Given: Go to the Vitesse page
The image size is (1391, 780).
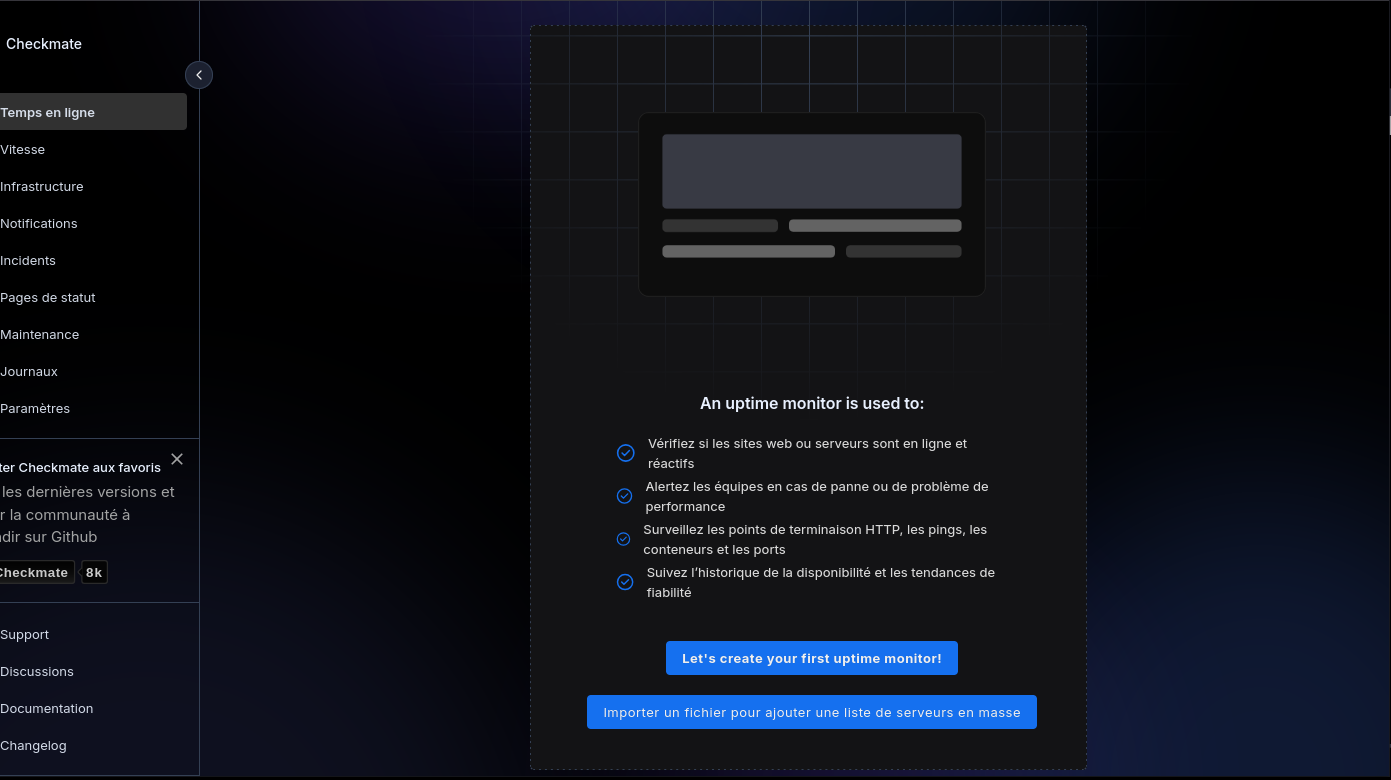Looking at the screenshot, I should coord(23,149).
